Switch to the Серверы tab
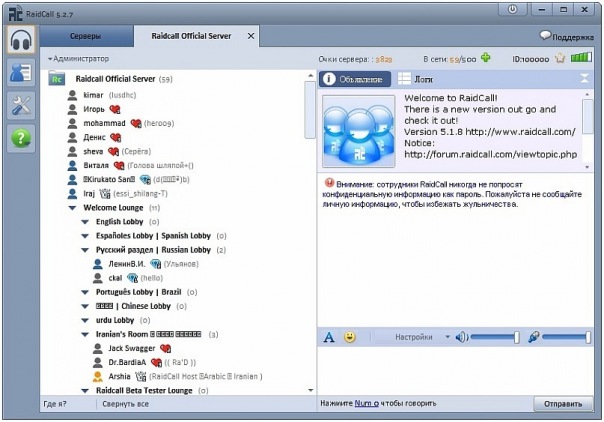 click(86, 36)
